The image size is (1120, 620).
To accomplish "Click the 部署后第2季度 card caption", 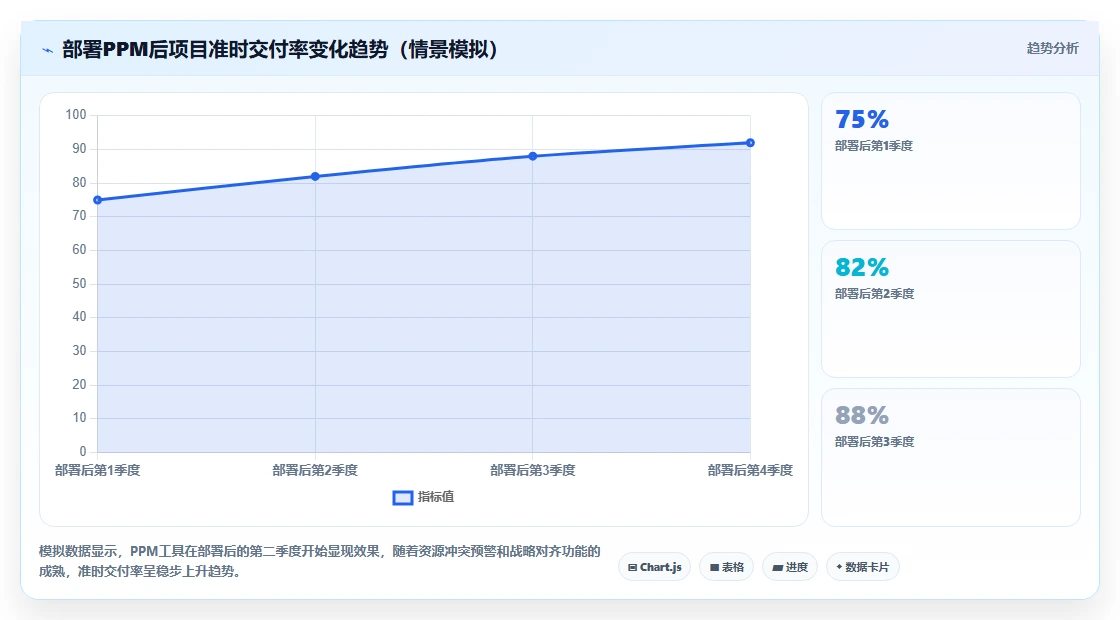I will [874, 294].
